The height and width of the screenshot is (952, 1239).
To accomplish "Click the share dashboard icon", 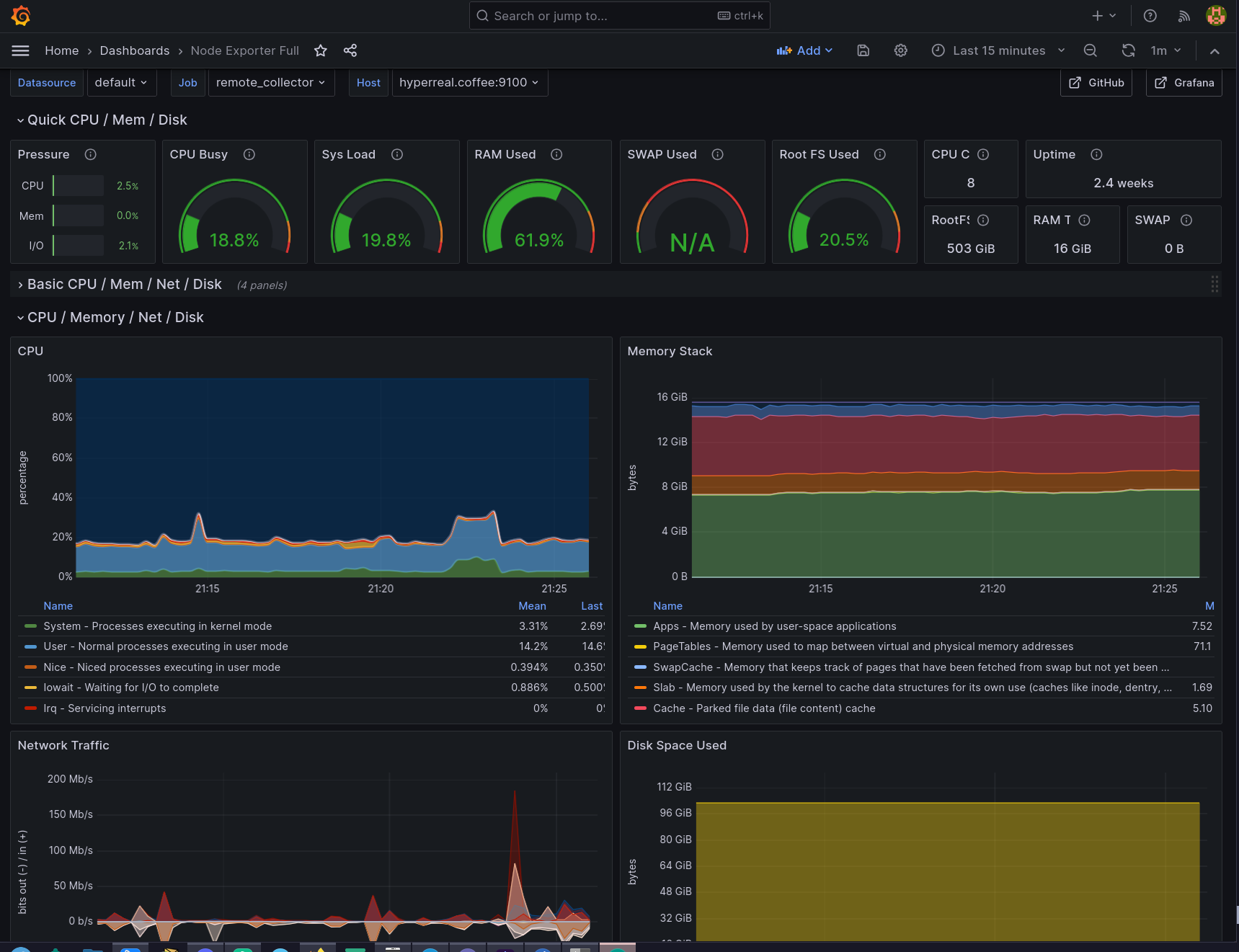I will [x=350, y=50].
